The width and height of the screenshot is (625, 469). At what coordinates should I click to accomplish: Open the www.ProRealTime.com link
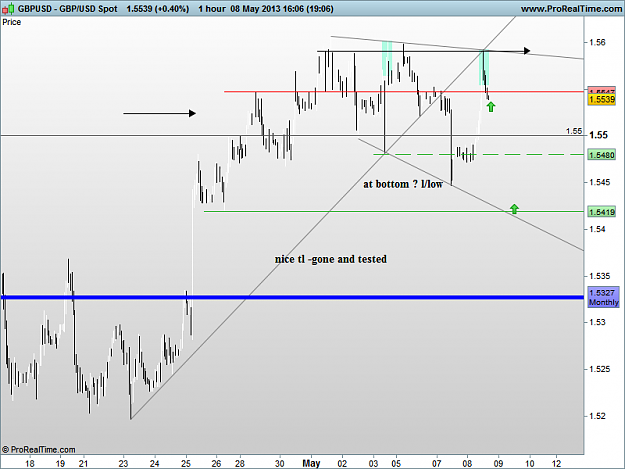point(571,9)
